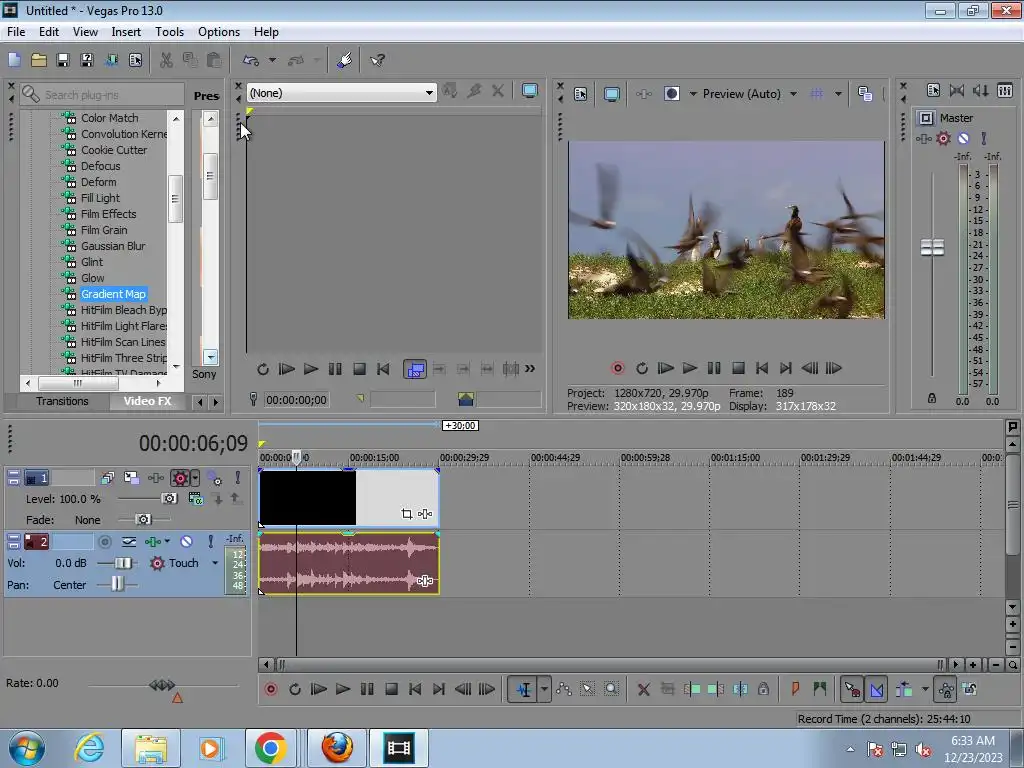This screenshot has width=1024, height=768.
Task: Toggle Loop Playback in timeline transport
Action: click(295, 689)
